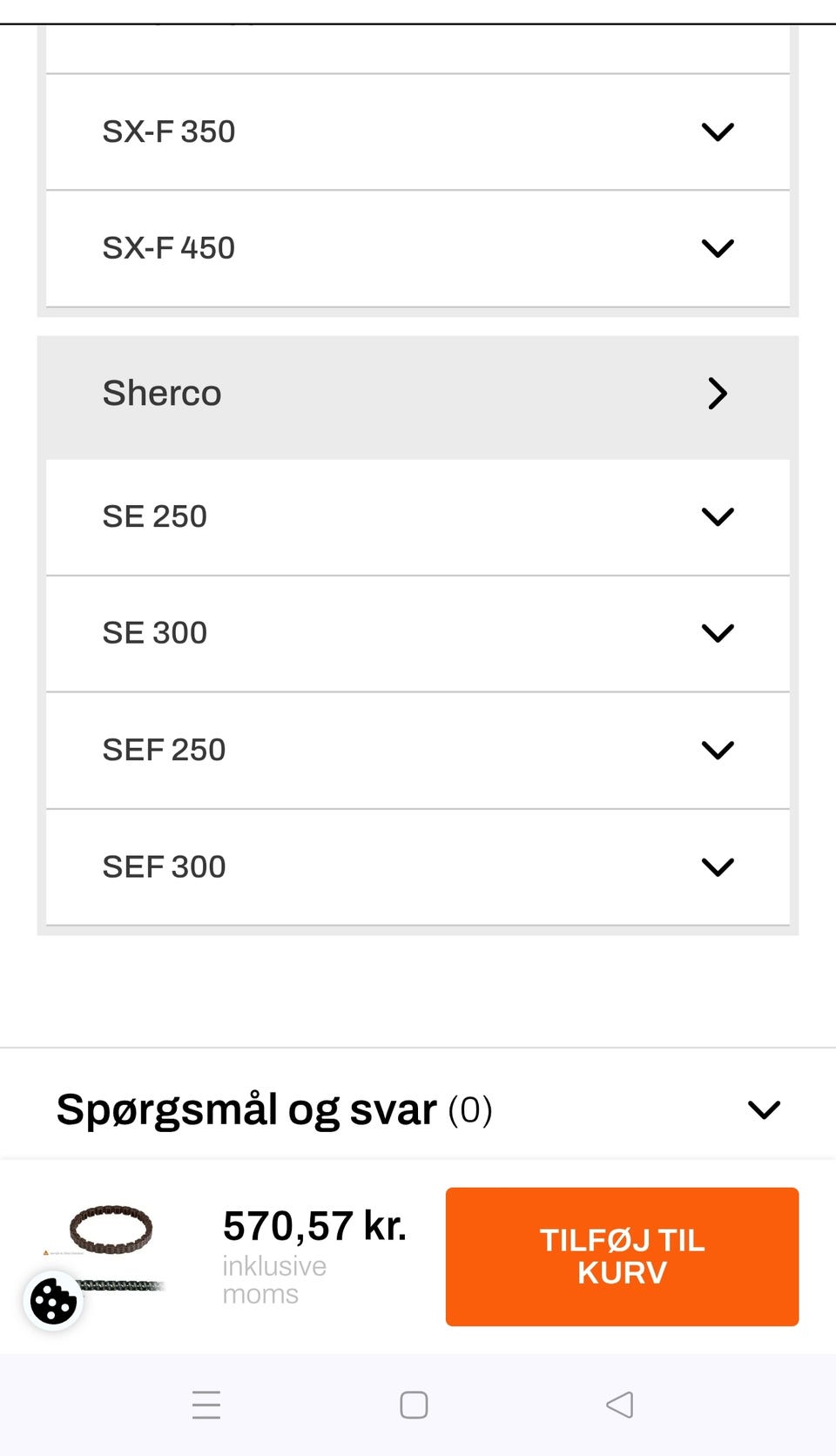Tap the 570,57 kr. price text

pyautogui.click(x=314, y=1226)
